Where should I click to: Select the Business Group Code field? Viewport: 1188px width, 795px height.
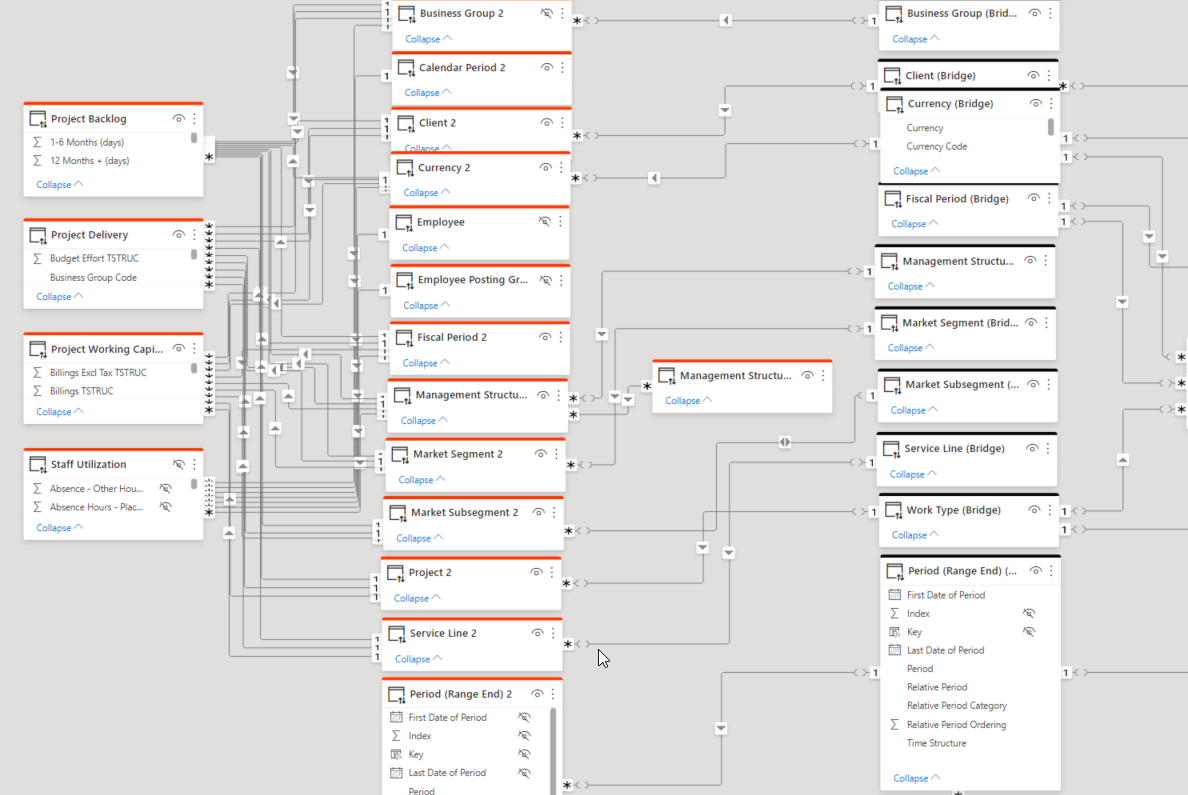(93, 278)
